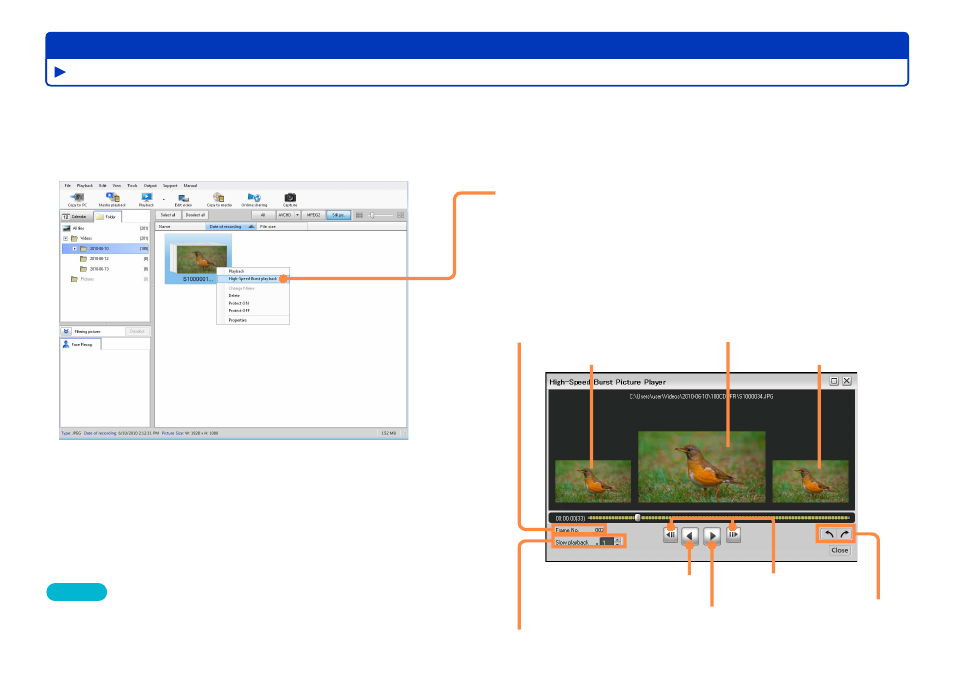Sort by the Date of recording column
The width and height of the screenshot is (954, 673).
point(231,226)
